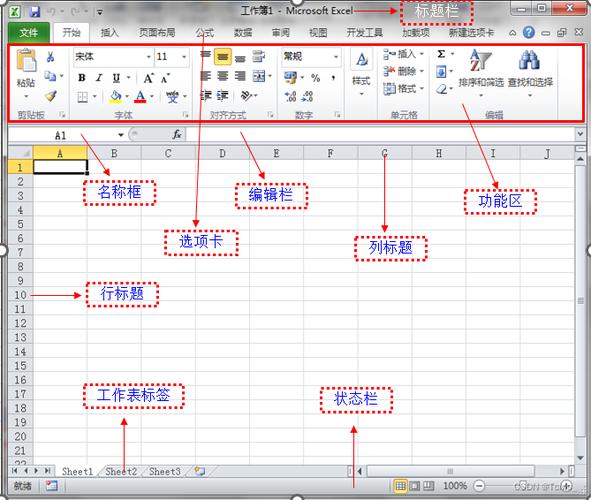Click 插入 in cells group

404,55
